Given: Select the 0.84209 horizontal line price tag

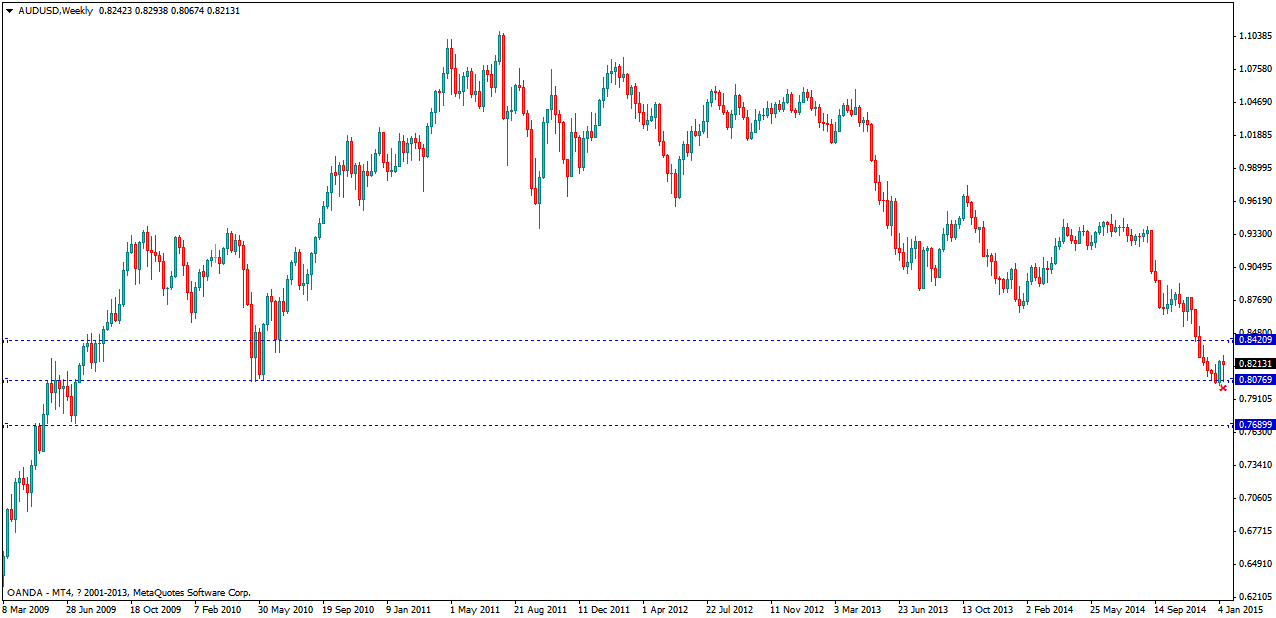Looking at the screenshot, I should [1255, 340].
